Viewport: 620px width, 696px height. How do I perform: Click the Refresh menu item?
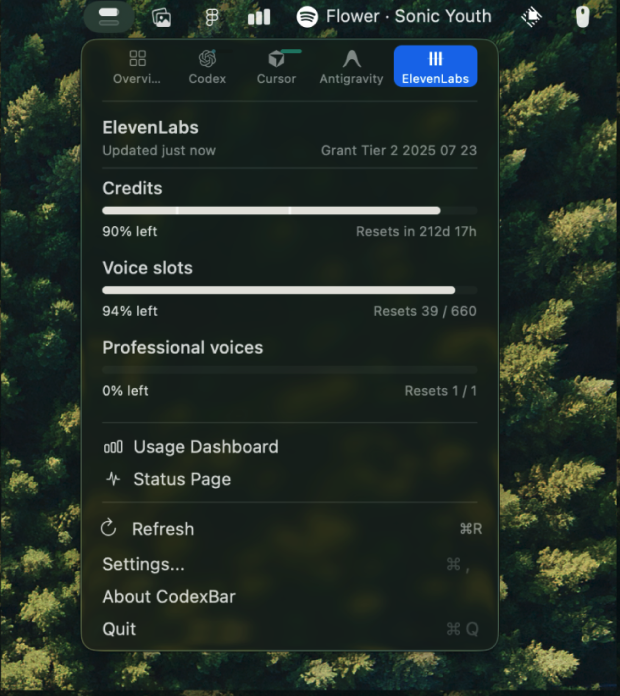[x=290, y=529]
